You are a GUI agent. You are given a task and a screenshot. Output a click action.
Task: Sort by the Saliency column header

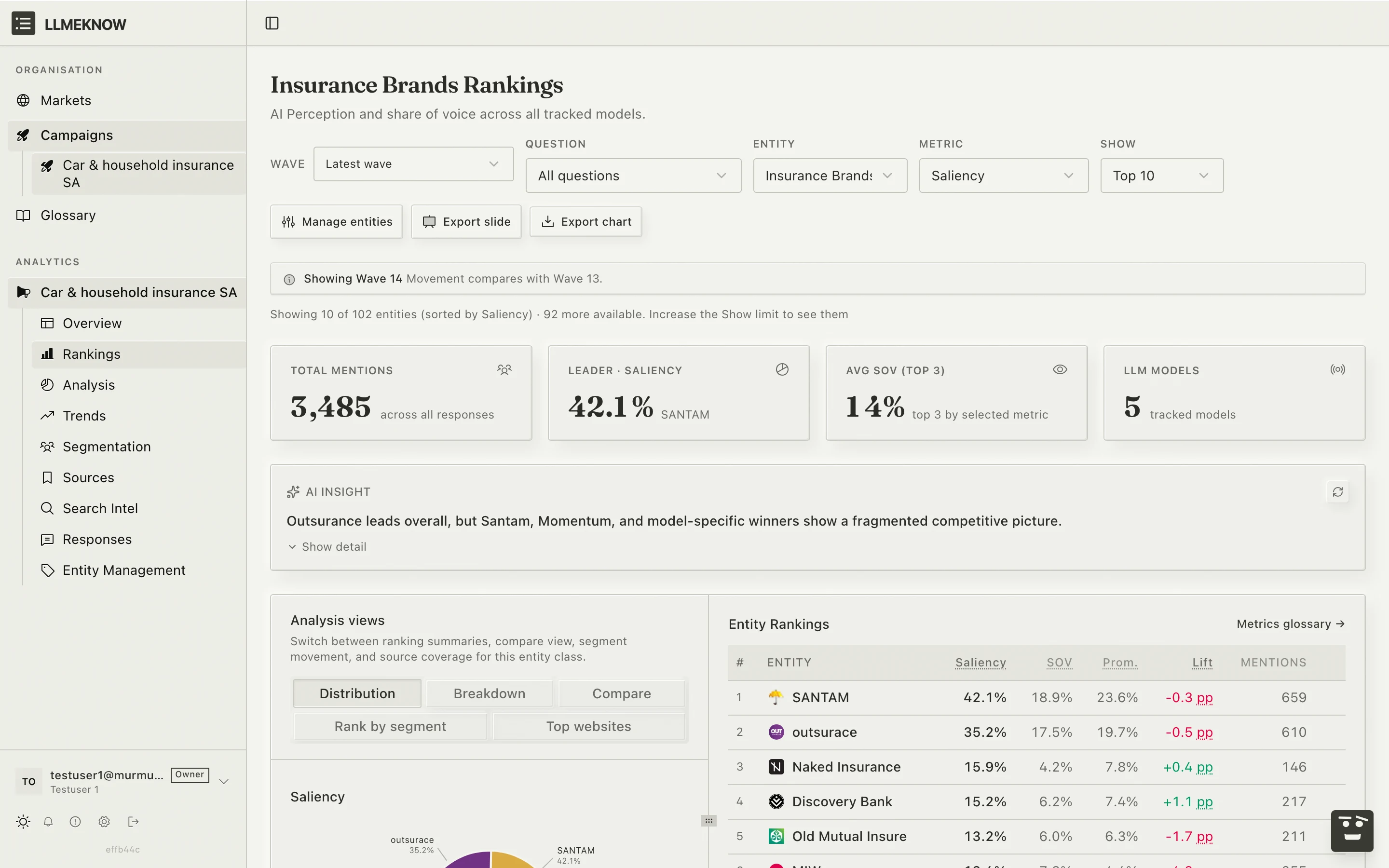click(x=980, y=663)
